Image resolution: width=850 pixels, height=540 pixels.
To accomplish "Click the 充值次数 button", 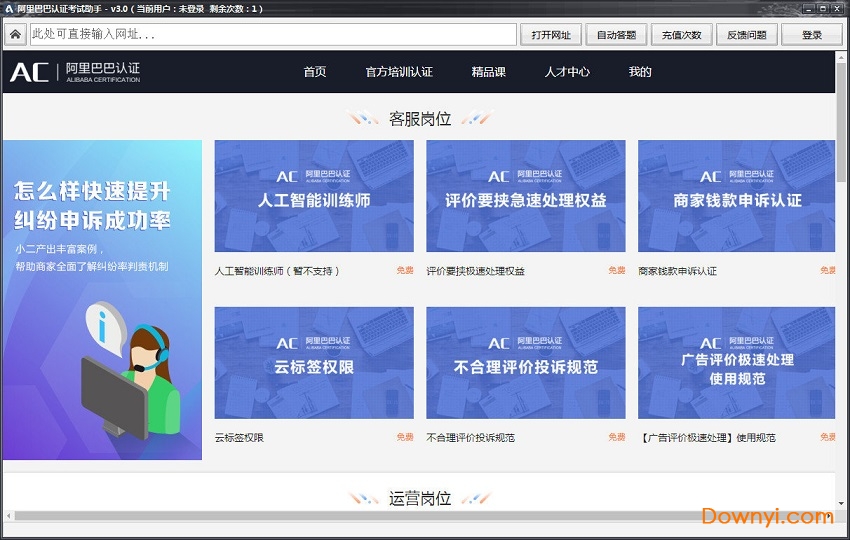I will pyautogui.click(x=681, y=35).
